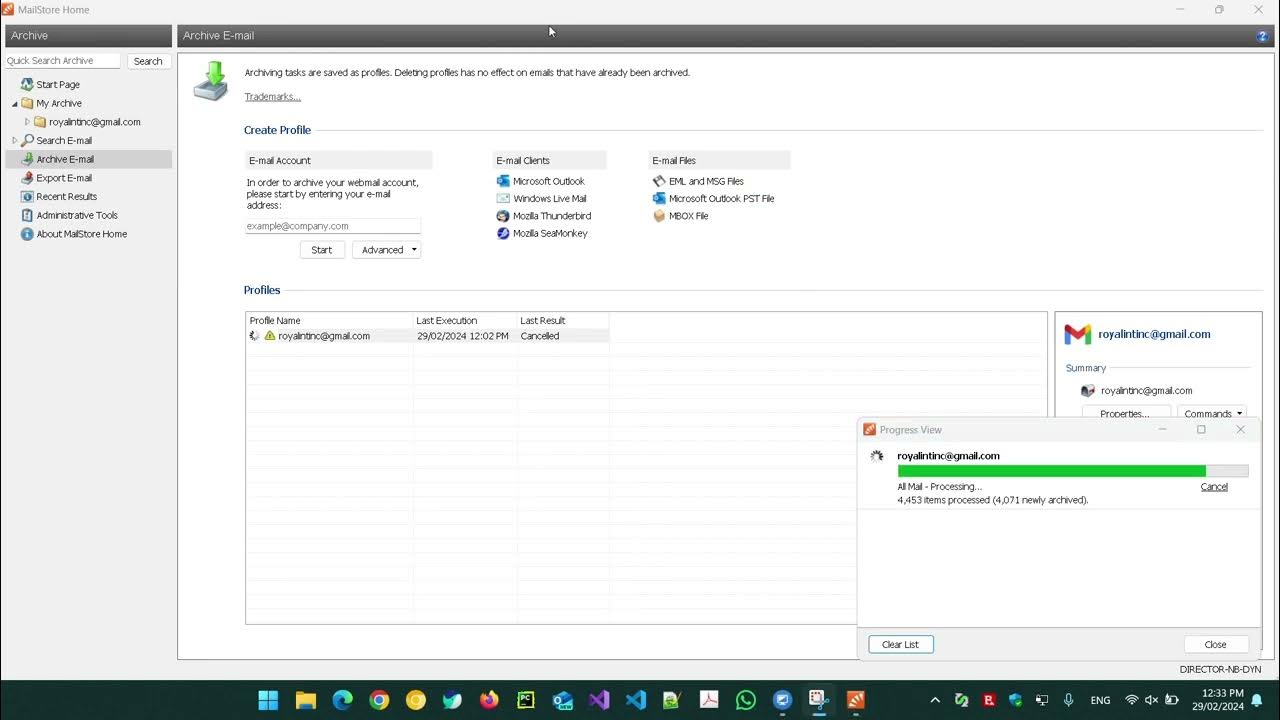Select the My Archive folder icon
The height and width of the screenshot is (720, 1280).
[x=27, y=103]
